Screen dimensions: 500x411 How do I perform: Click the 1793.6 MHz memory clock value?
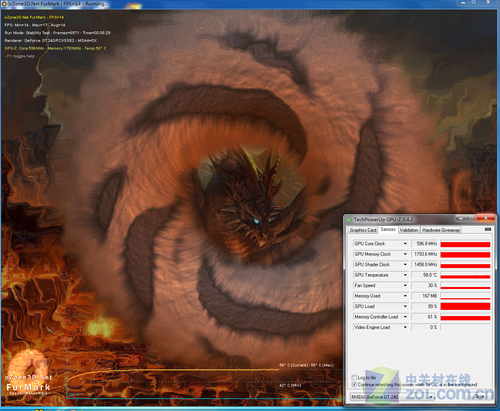[425, 254]
